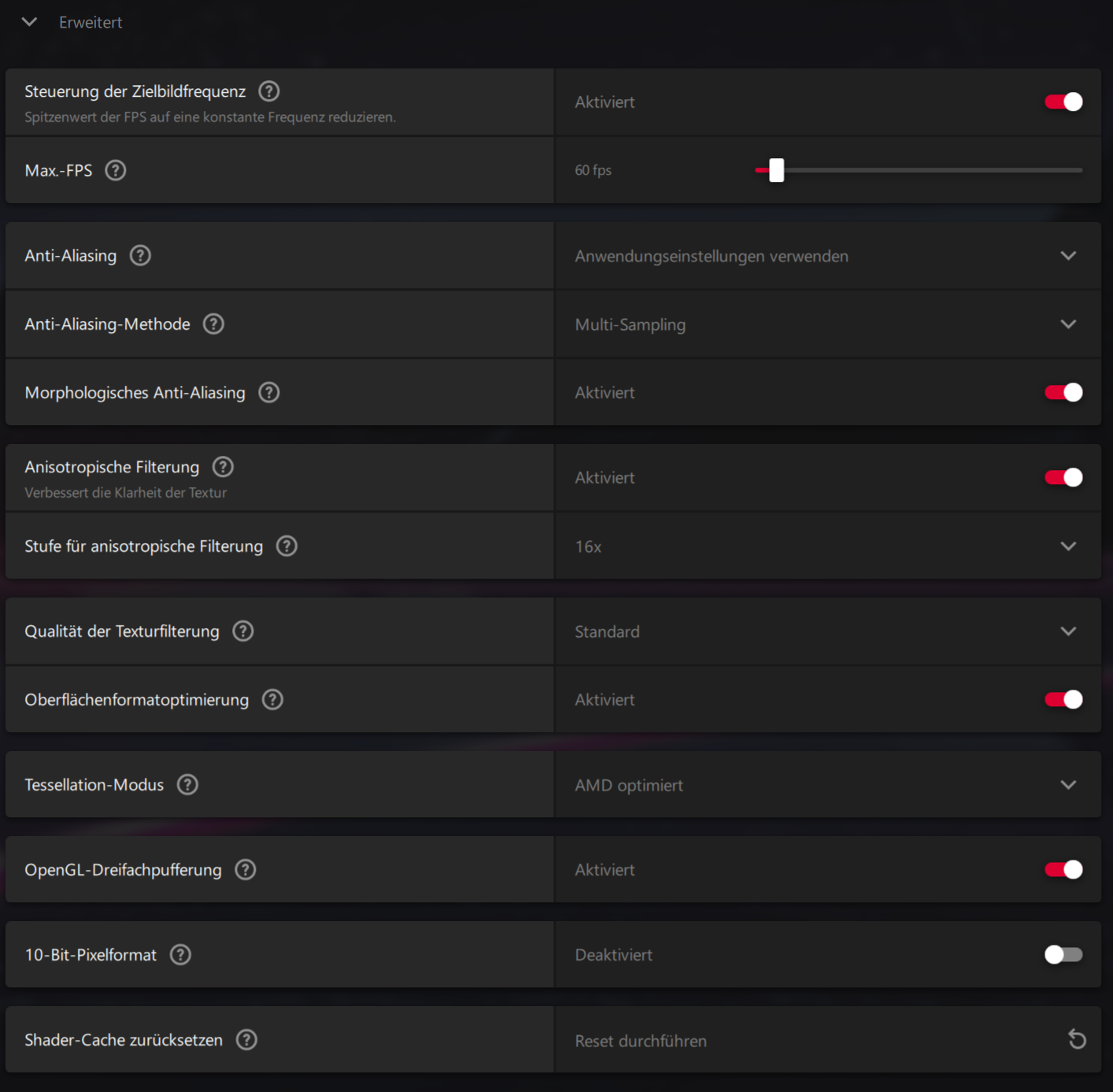Click help icon for Oberflächenformatoptimierung
The height and width of the screenshot is (1092, 1113).
click(x=272, y=700)
